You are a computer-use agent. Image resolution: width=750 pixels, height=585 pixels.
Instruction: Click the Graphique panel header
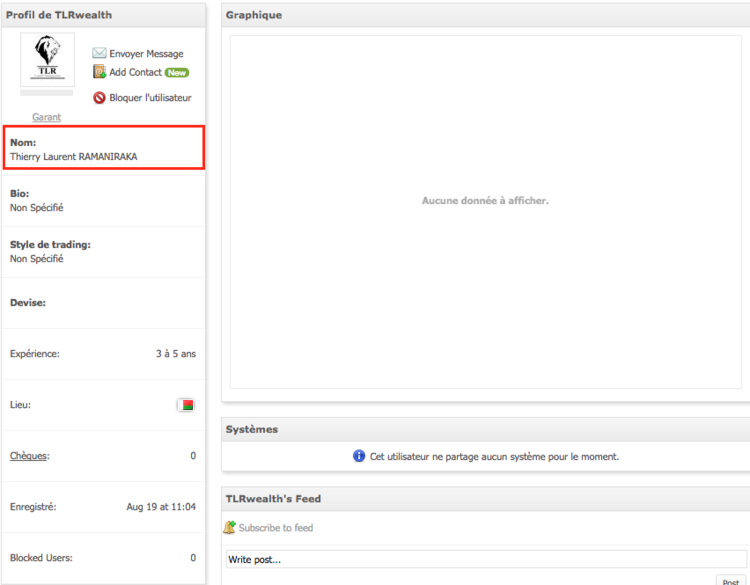254,15
